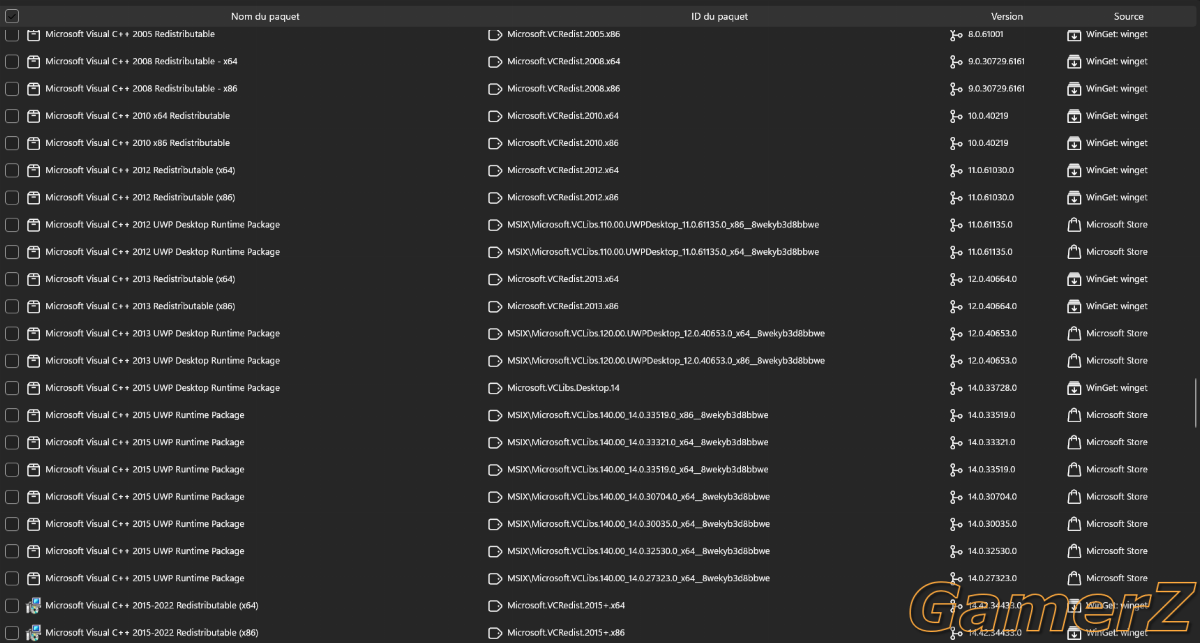Image resolution: width=1200 pixels, height=643 pixels.
Task: Click the Microsoft Store source in the 14.0.27323.0 row
Action: pyautogui.click(x=1117, y=578)
